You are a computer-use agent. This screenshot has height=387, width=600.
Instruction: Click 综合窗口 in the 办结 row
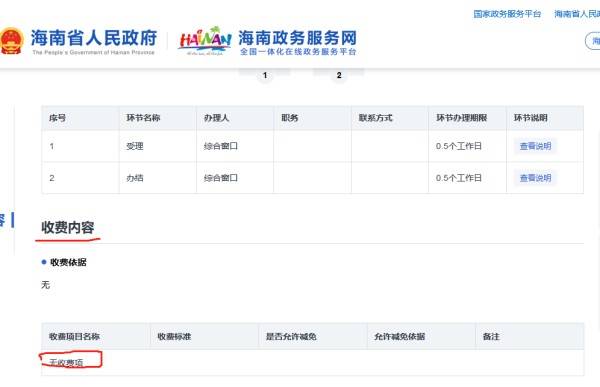pos(221,178)
